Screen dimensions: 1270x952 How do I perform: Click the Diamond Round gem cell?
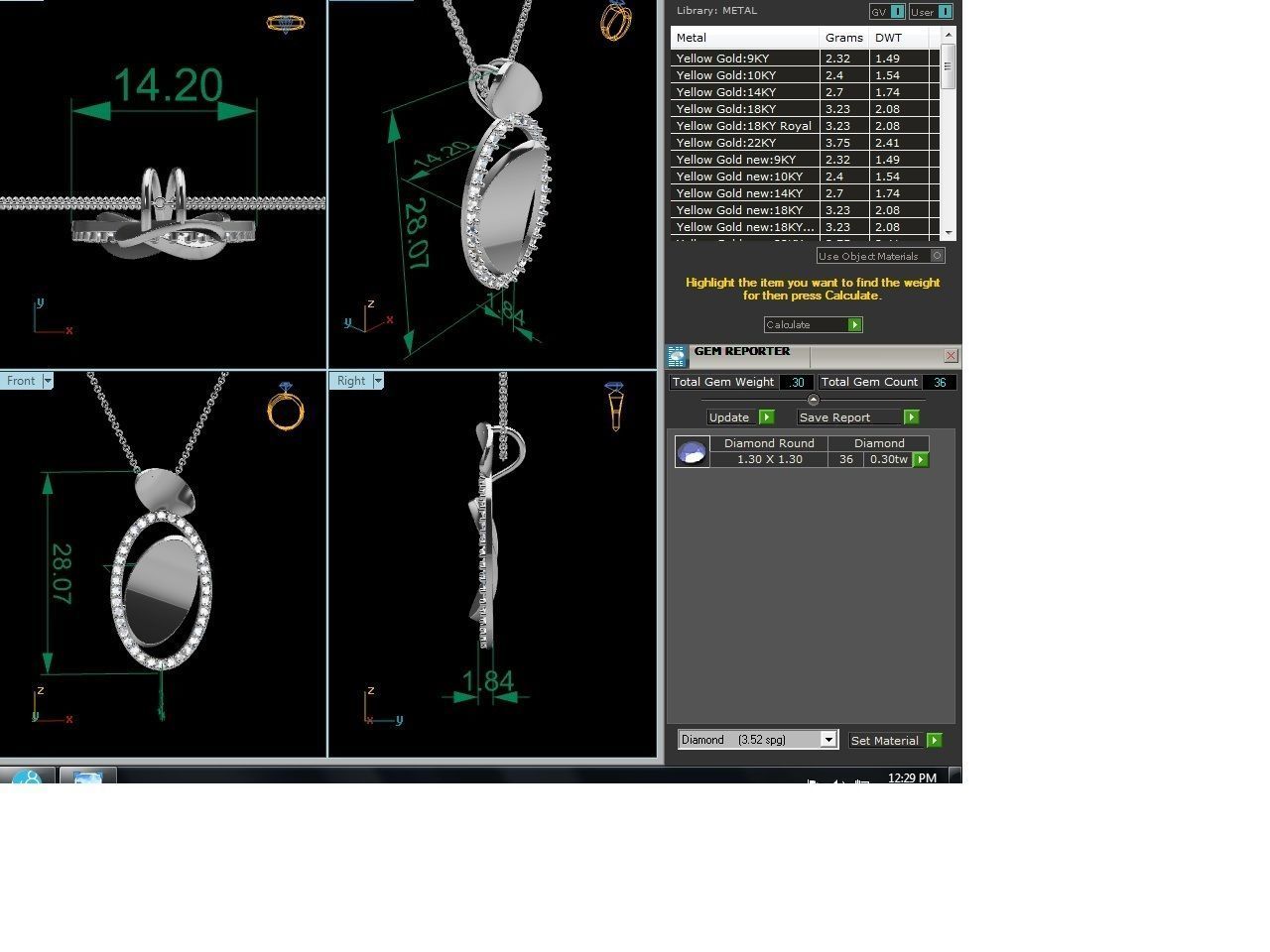point(769,443)
